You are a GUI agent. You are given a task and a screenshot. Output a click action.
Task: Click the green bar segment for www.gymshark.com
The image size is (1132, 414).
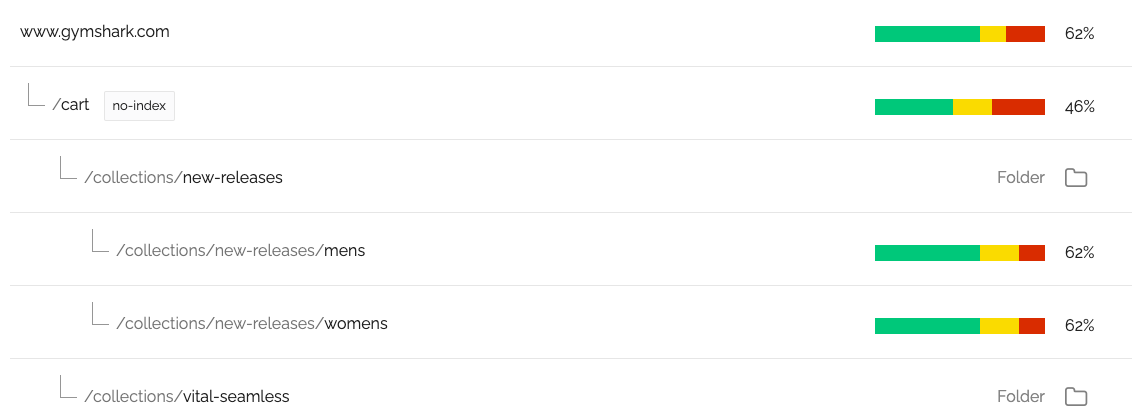[927, 34]
